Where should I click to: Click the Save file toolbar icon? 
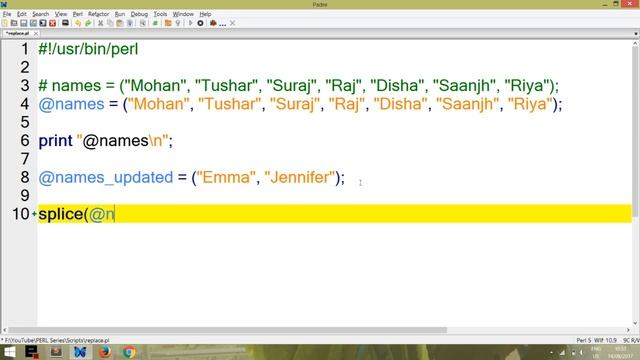pyautogui.click(x=23, y=23)
